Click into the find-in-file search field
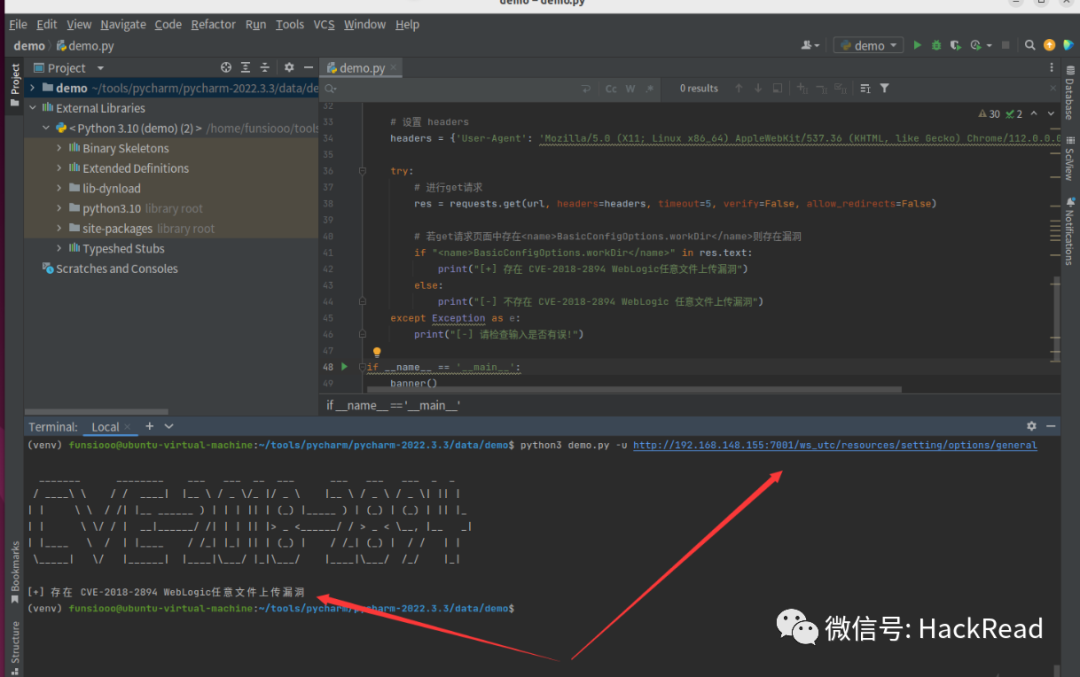Image resolution: width=1080 pixels, height=677 pixels. pos(455,88)
